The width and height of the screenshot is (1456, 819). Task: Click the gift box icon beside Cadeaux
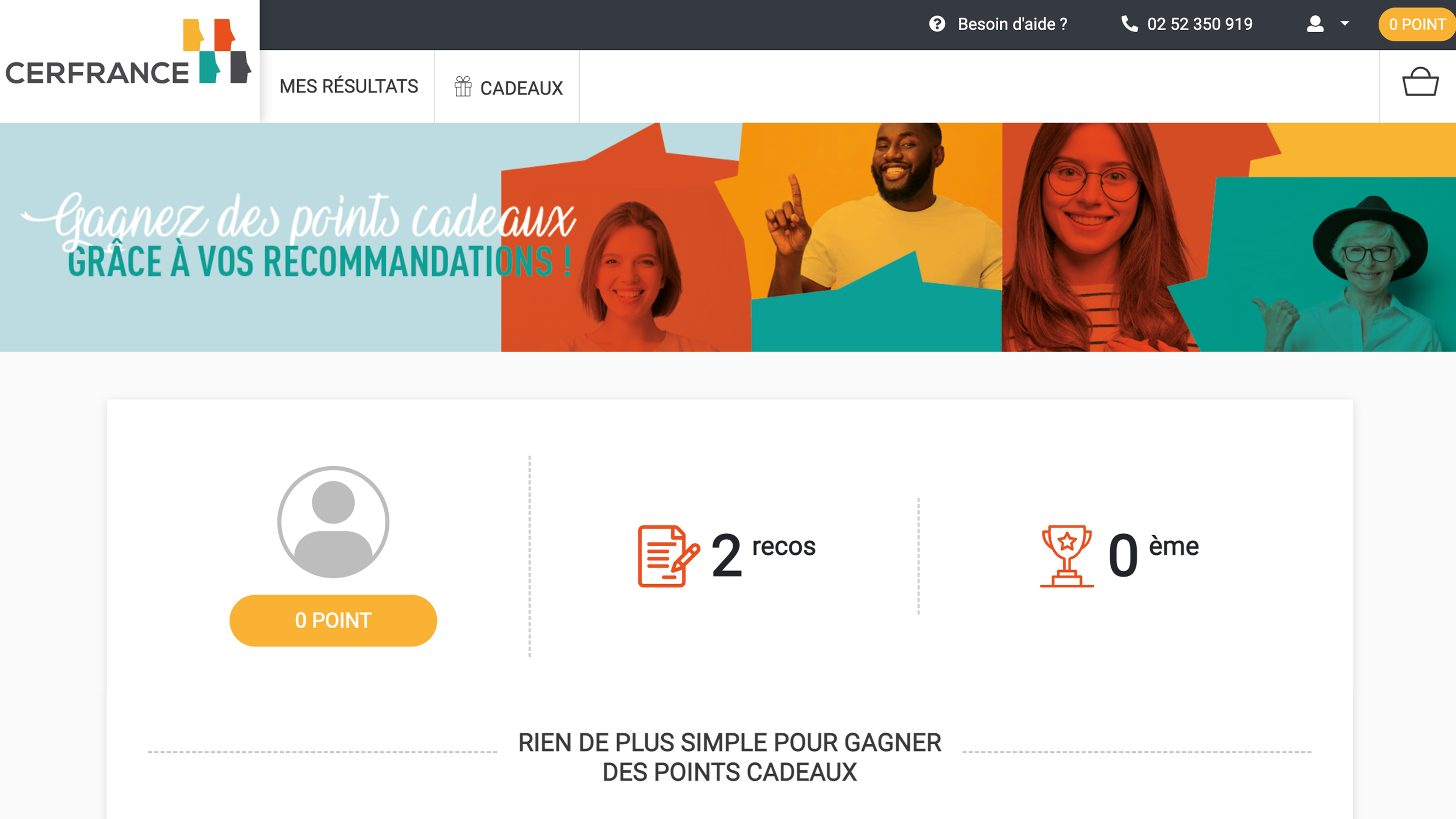pyautogui.click(x=463, y=86)
